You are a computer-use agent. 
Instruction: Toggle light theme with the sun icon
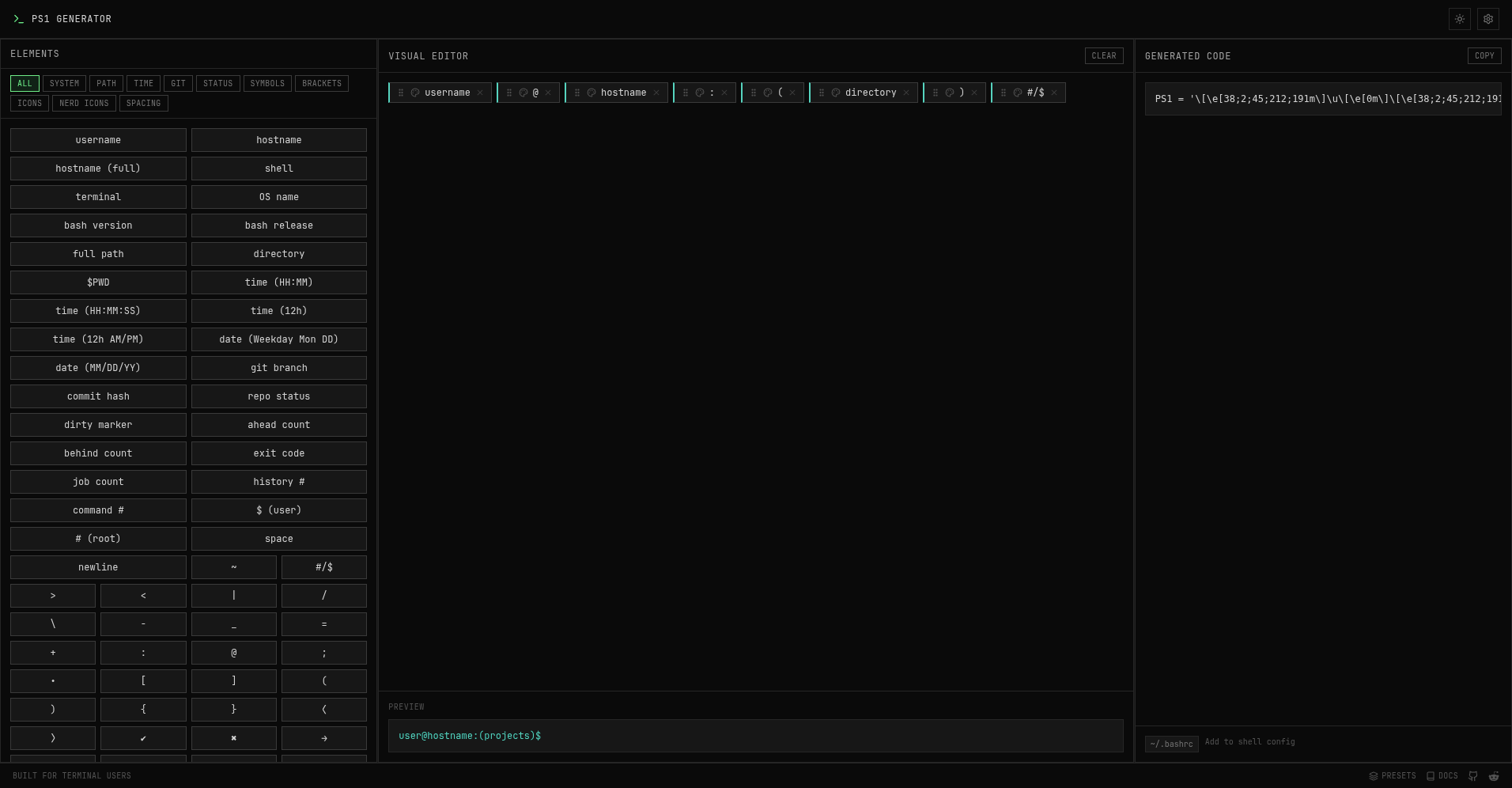pos(1459,19)
